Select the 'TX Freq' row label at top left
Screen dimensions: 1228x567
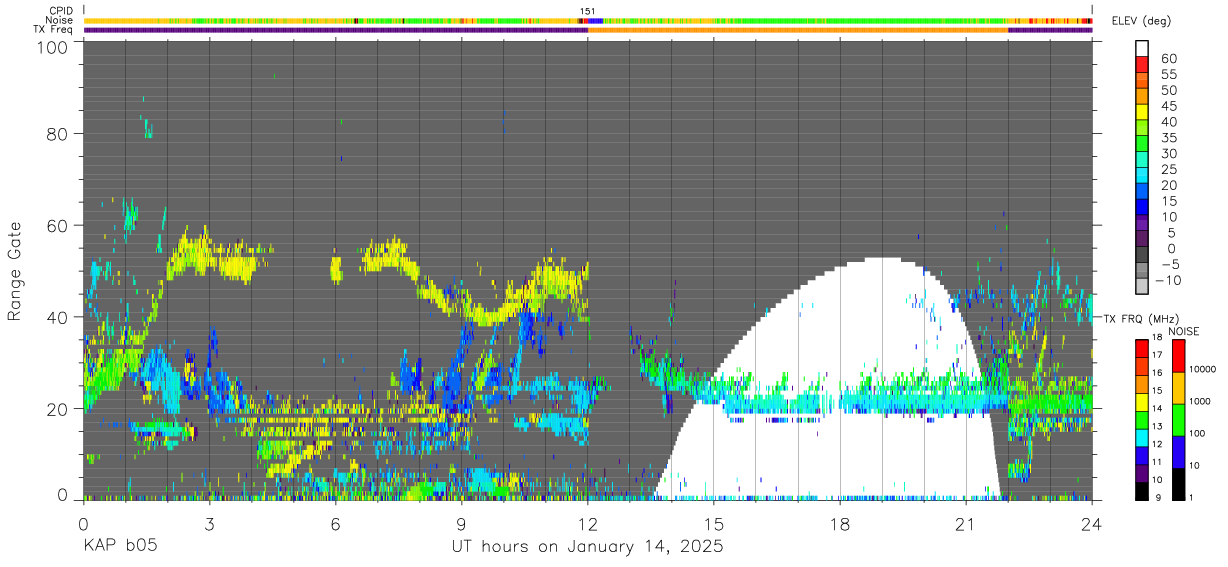[x=53, y=29]
